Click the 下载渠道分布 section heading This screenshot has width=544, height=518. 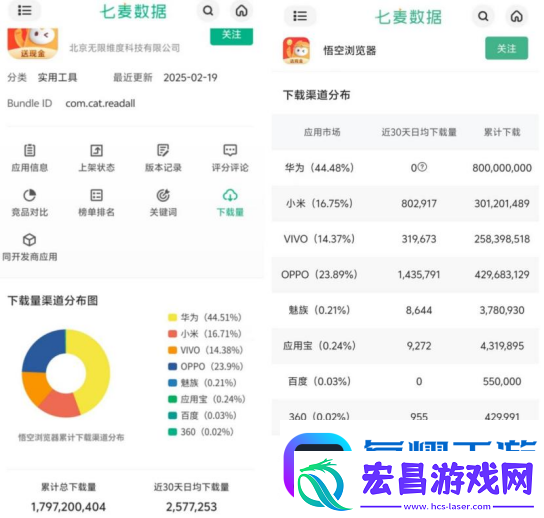pos(316,95)
